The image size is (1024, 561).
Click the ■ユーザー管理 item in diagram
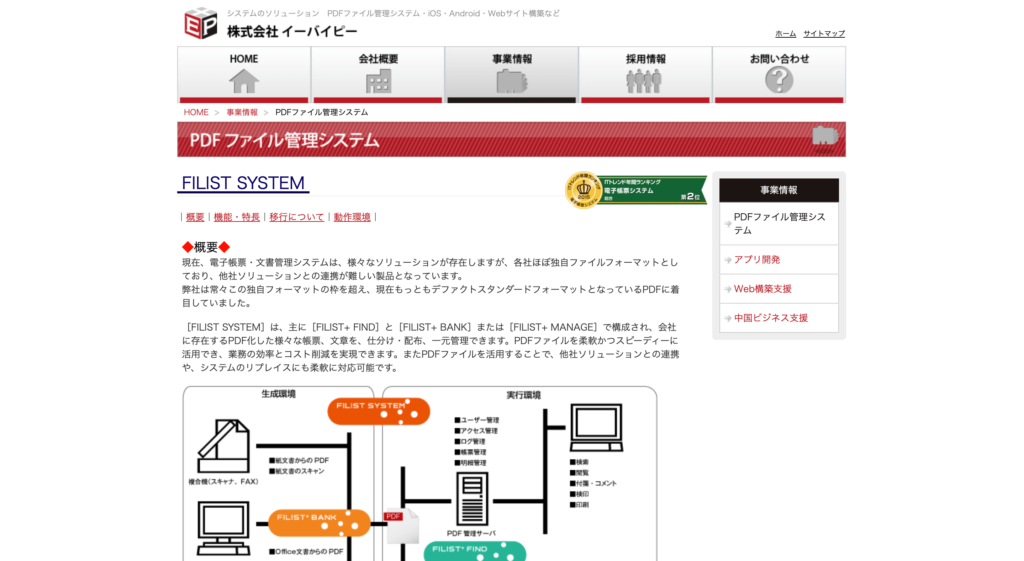pos(477,420)
